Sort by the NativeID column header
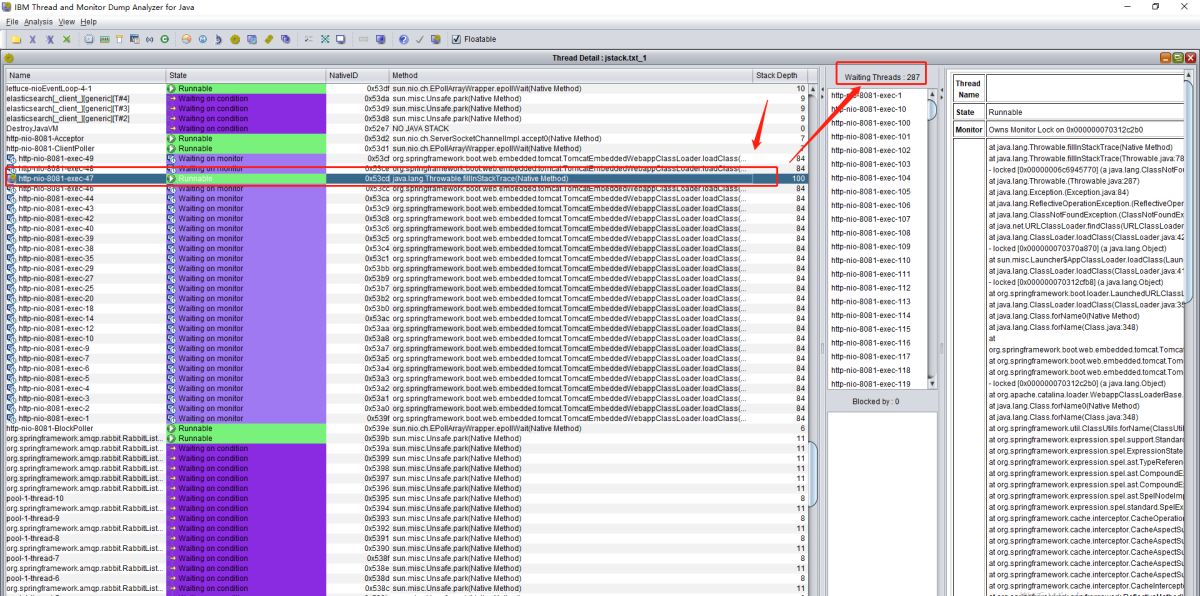This screenshot has width=1200, height=596. [357, 75]
